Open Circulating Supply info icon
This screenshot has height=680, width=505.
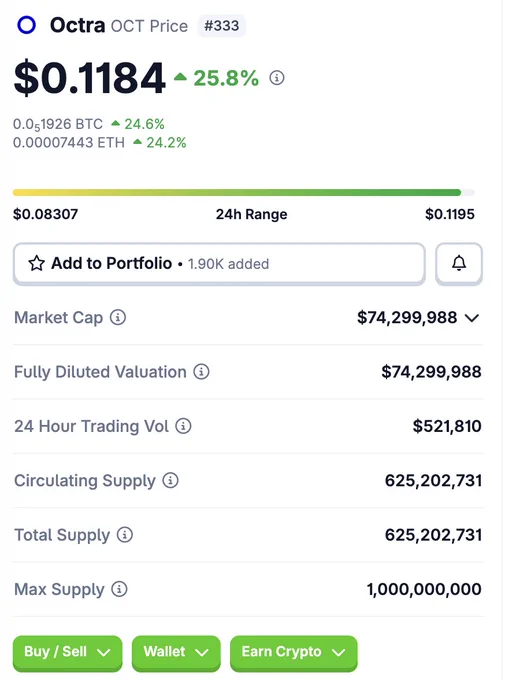pos(170,481)
